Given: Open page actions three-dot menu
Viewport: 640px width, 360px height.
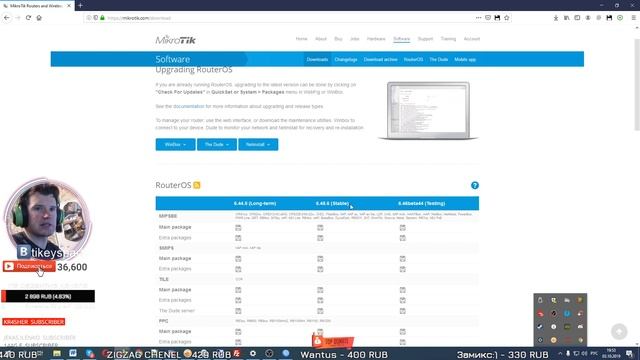Looking at the screenshot, I should [478, 18].
